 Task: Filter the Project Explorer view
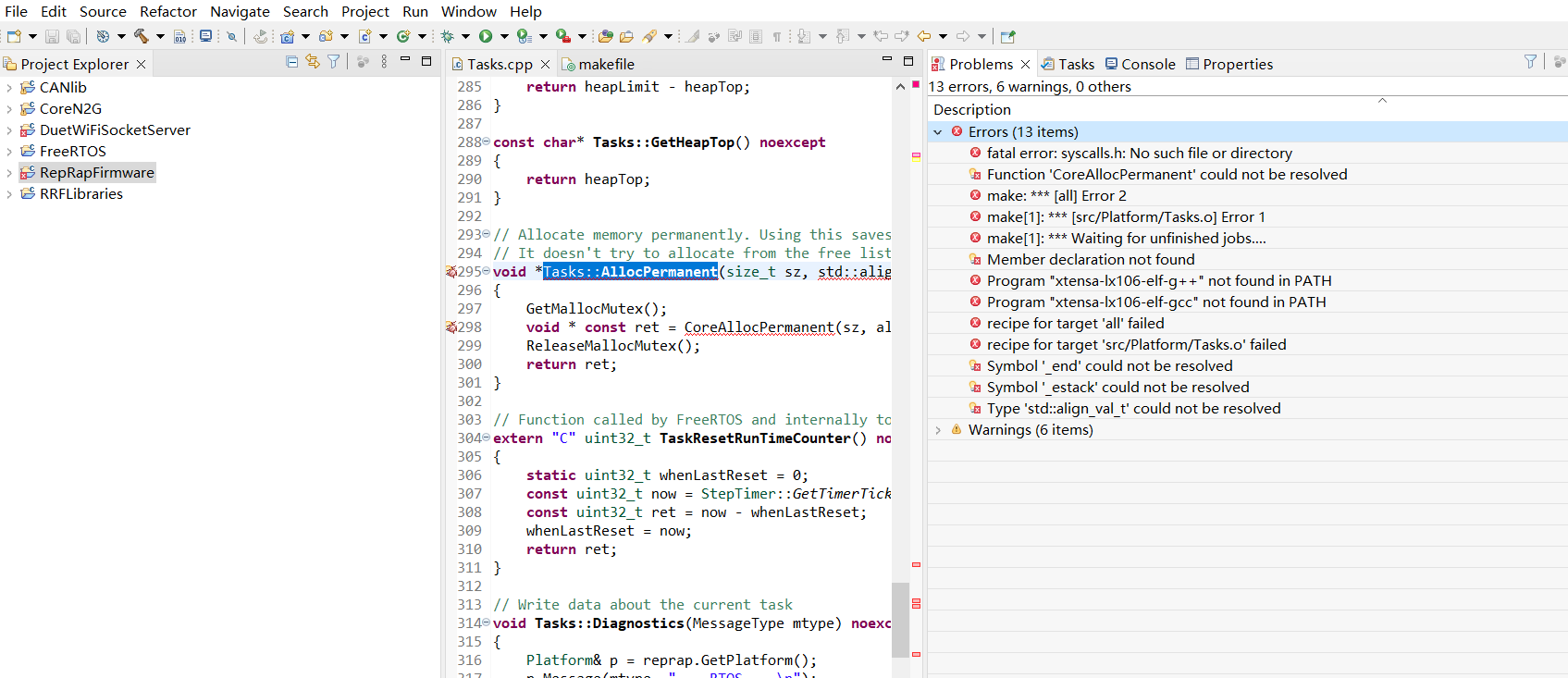pyautogui.click(x=334, y=61)
